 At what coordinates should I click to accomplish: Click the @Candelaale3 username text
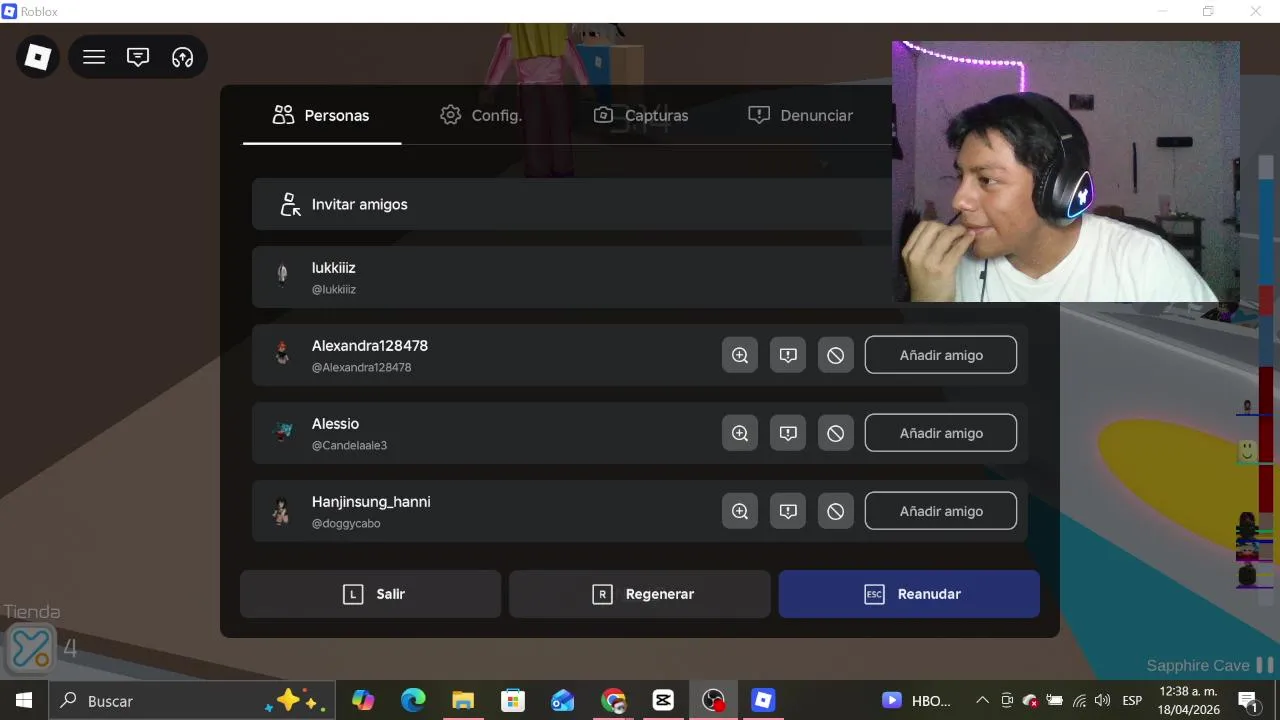pyautogui.click(x=349, y=445)
